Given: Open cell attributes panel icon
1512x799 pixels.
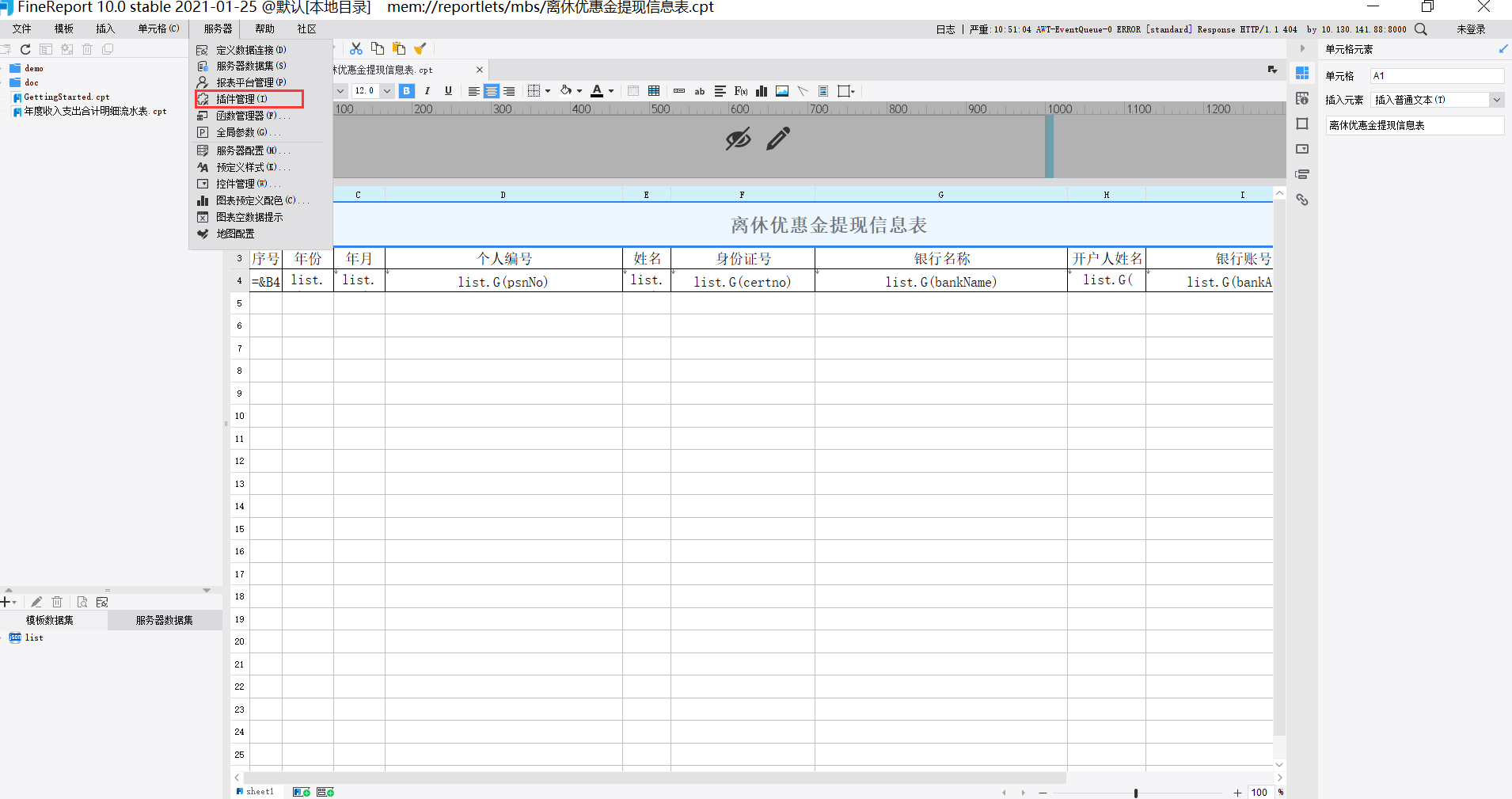Looking at the screenshot, I should [x=1302, y=98].
